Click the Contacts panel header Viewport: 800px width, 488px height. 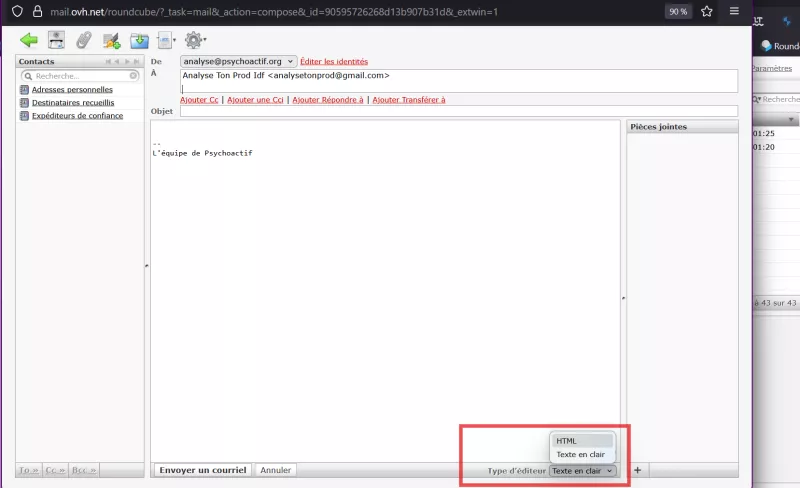point(80,61)
